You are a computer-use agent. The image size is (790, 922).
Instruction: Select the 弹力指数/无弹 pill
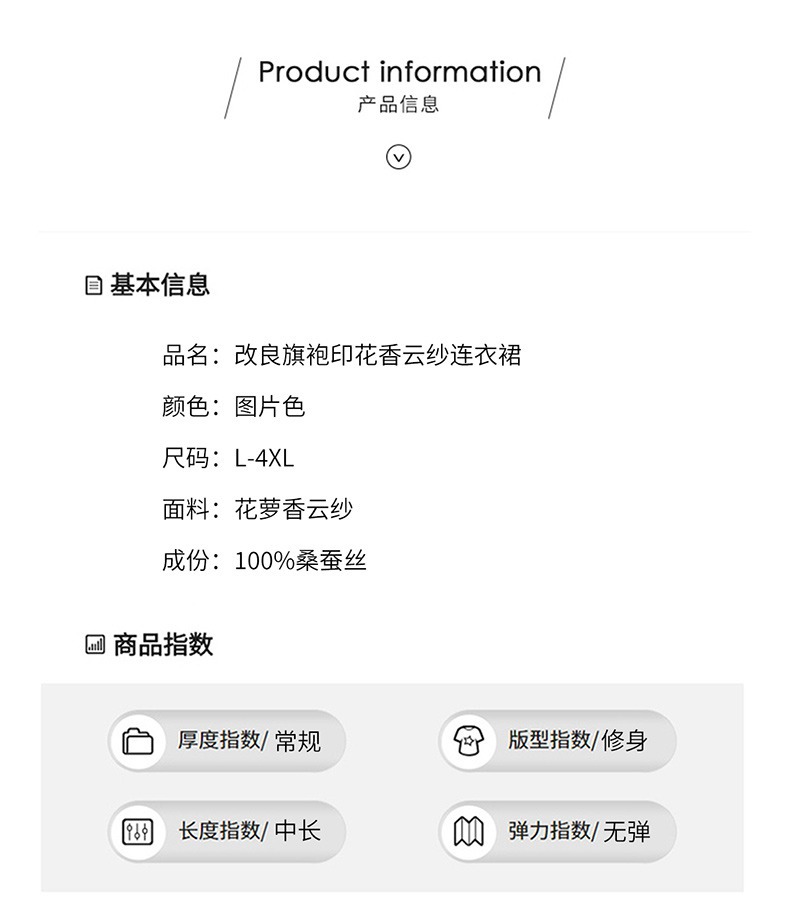coord(557,831)
